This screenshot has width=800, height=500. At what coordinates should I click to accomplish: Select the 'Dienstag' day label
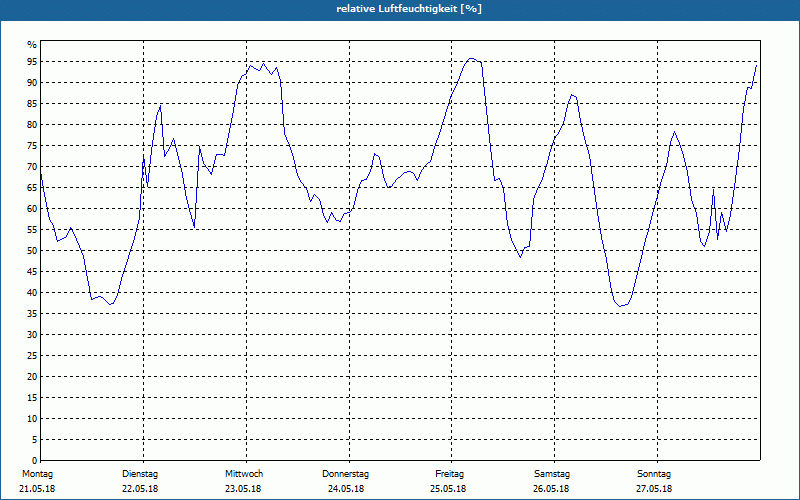(x=140, y=474)
